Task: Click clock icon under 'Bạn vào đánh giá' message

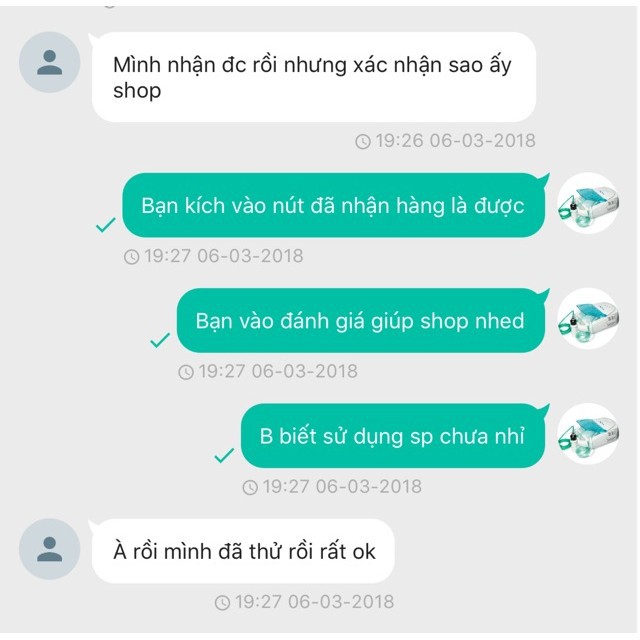Action: coord(186,372)
